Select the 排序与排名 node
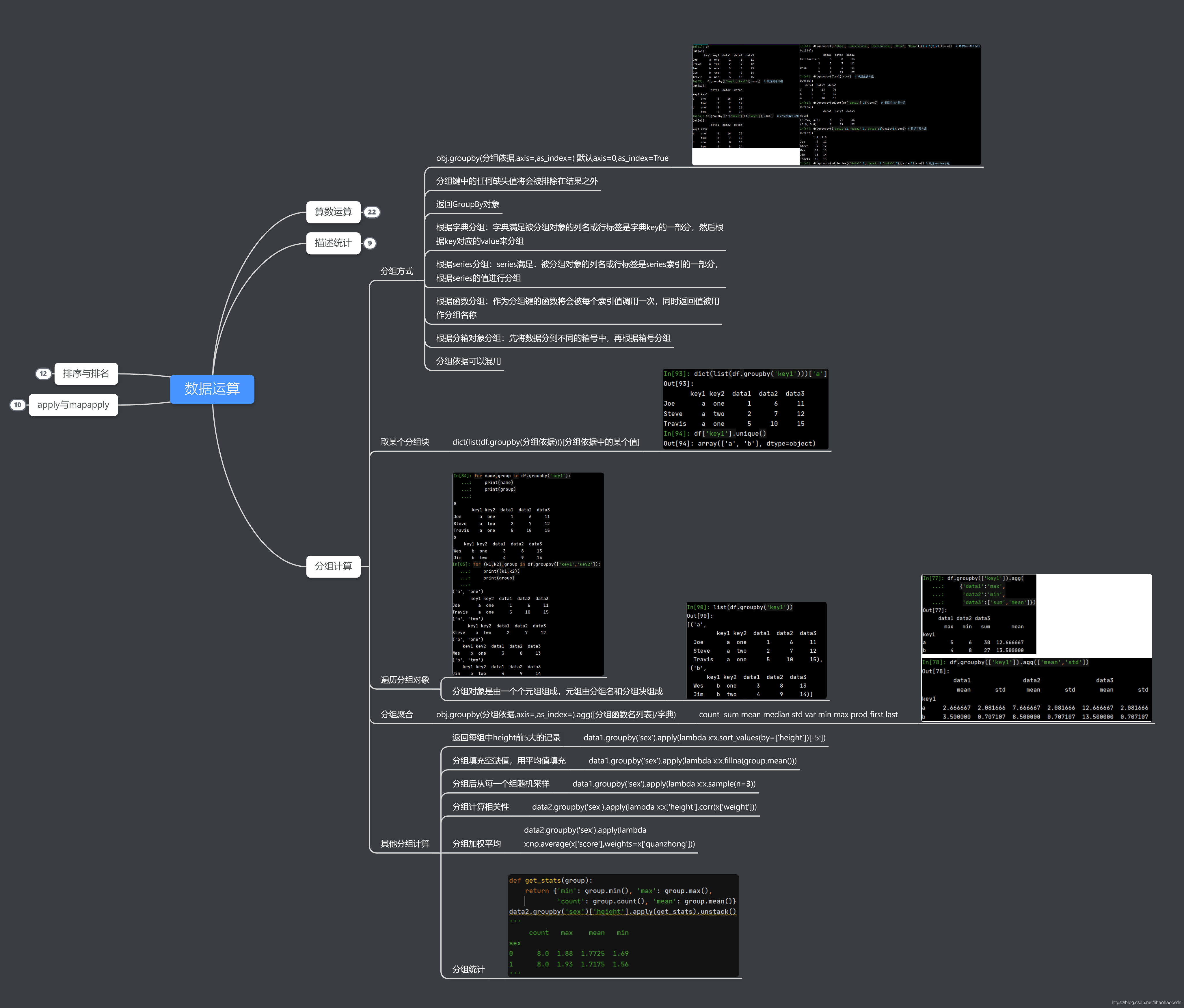Screen dimensions: 1184x1008 tap(86, 374)
